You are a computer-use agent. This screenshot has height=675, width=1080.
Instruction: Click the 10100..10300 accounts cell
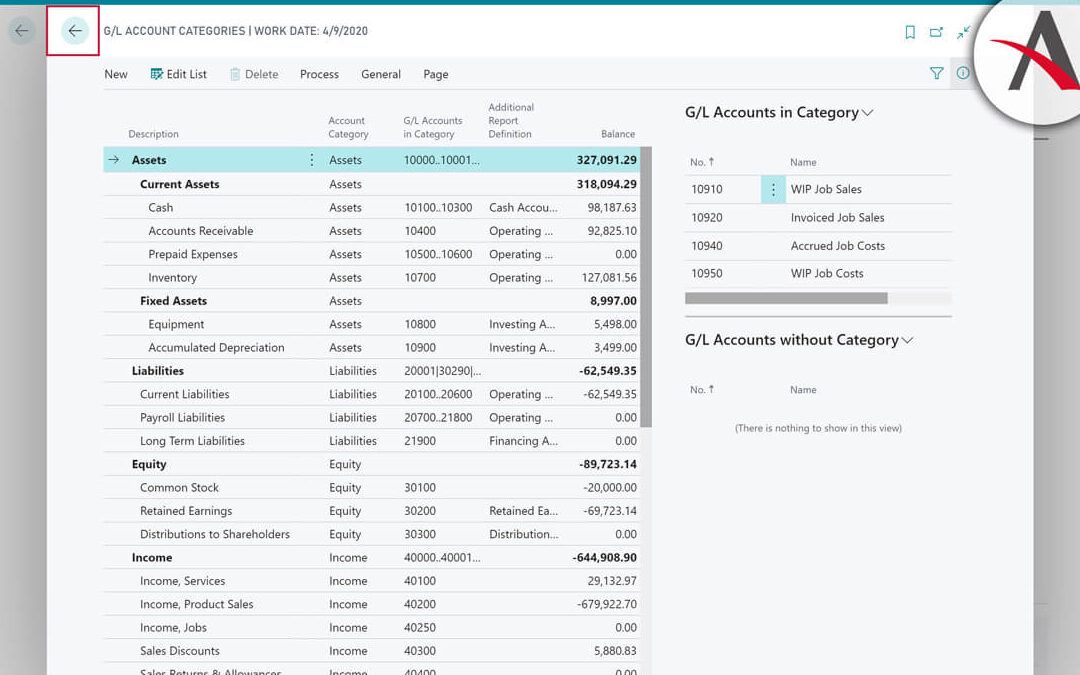[x=438, y=207]
